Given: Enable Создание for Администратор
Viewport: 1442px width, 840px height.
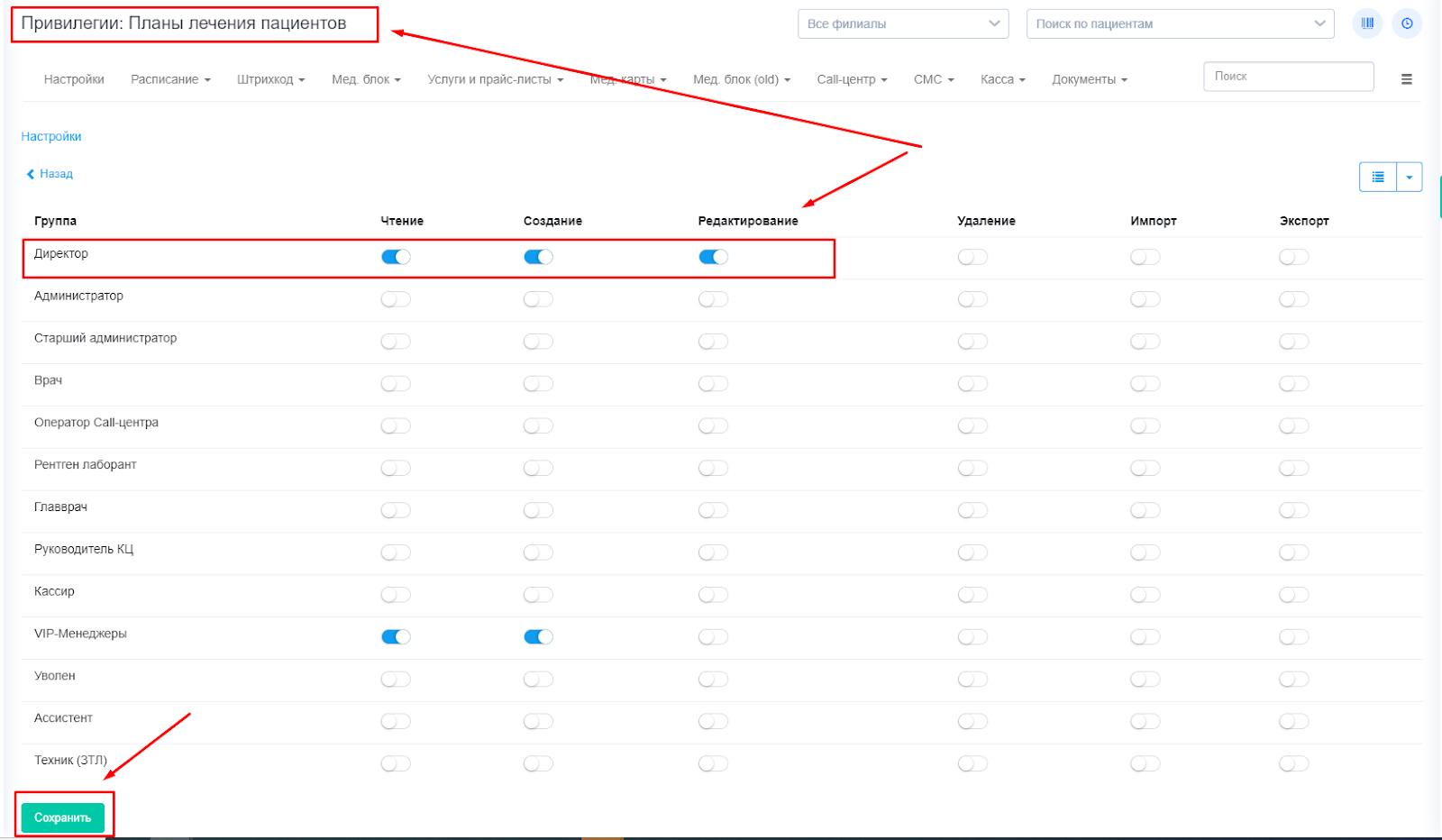Looking at the screenshot, I should [538, 299].
